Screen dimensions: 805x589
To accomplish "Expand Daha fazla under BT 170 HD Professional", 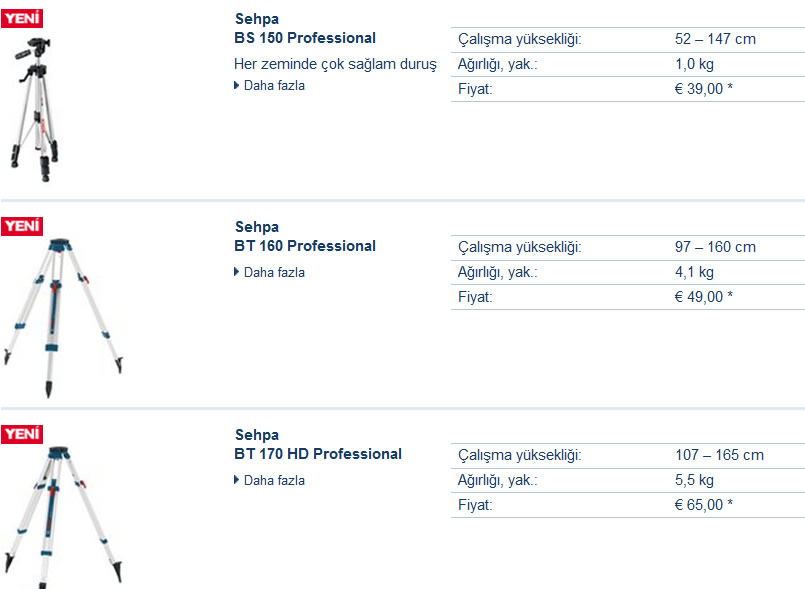I will [274, 480].
